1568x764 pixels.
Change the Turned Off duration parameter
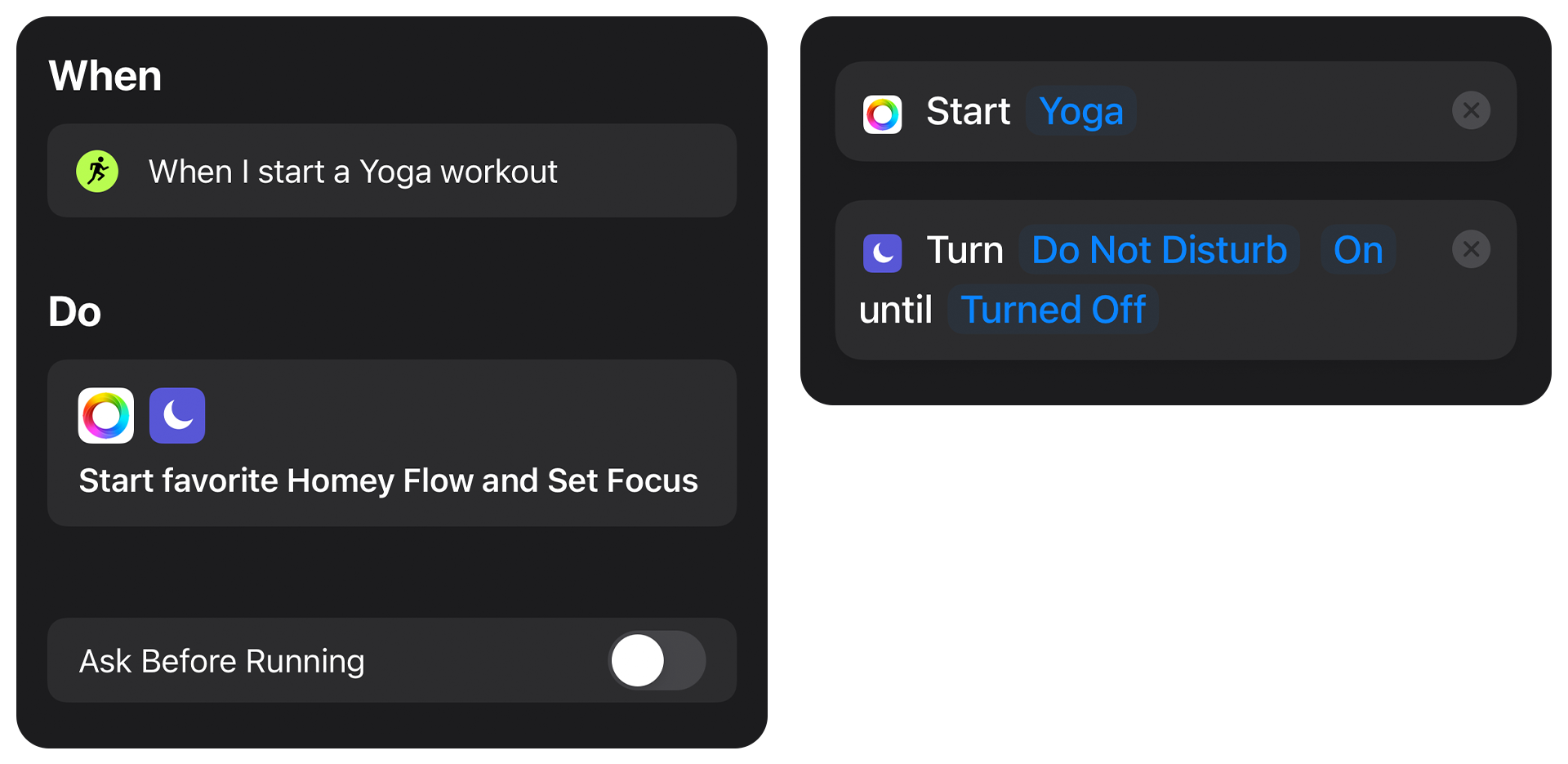click(1053, 310)
